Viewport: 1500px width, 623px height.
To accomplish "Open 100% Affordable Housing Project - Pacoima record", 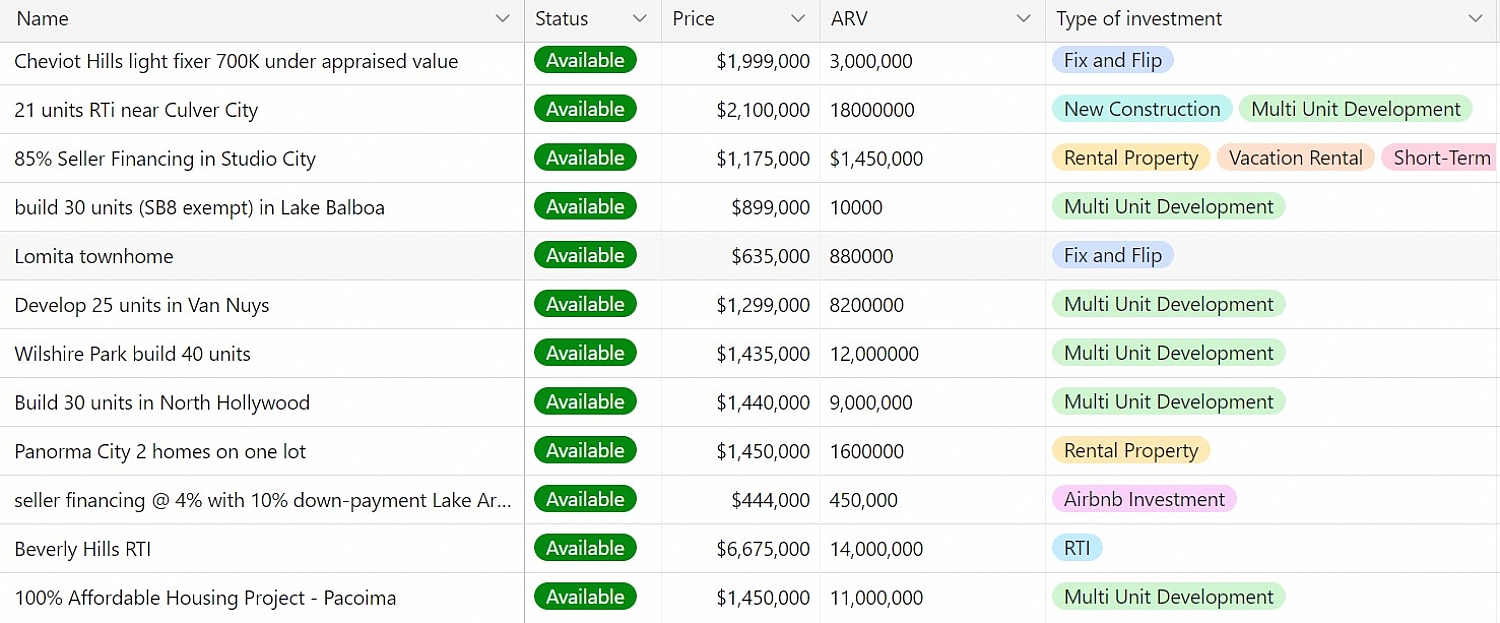I will [x=205, y=598].
